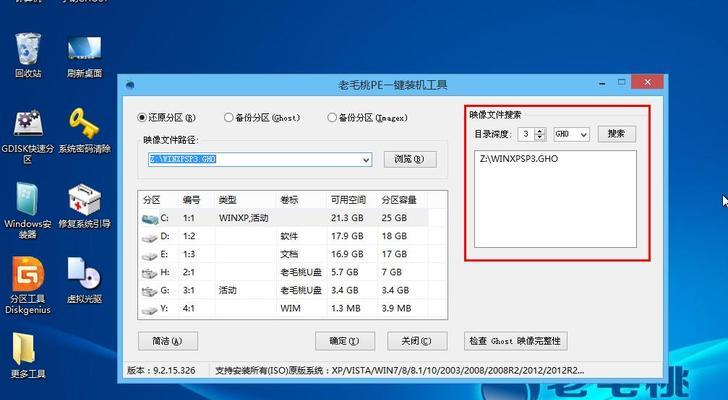Select Z:\WINXPSP3.GHO in search results
The width and height of the screenshot is (728, 400).
519,159
